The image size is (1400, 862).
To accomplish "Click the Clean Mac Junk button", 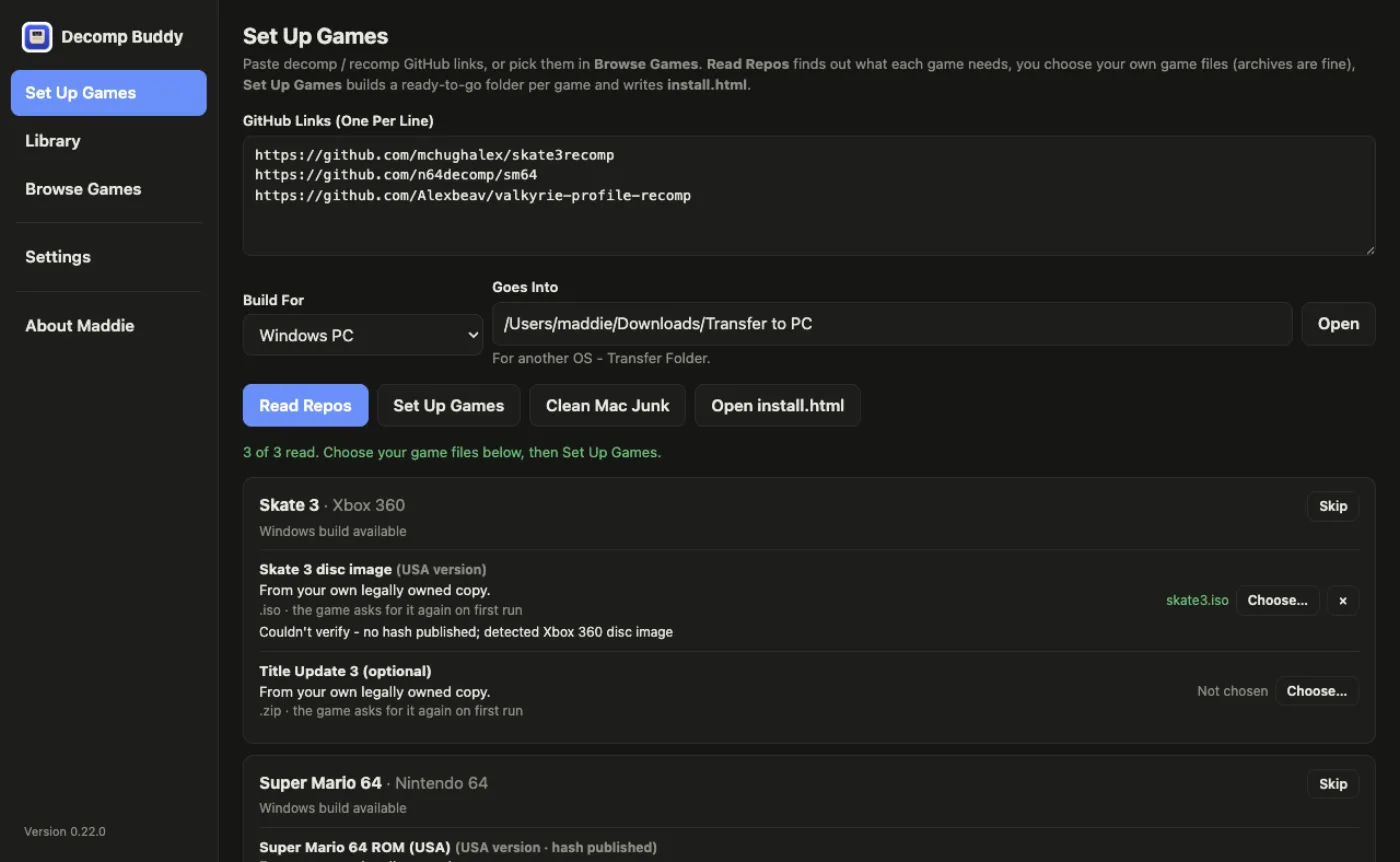I will [x=607, y=405].
